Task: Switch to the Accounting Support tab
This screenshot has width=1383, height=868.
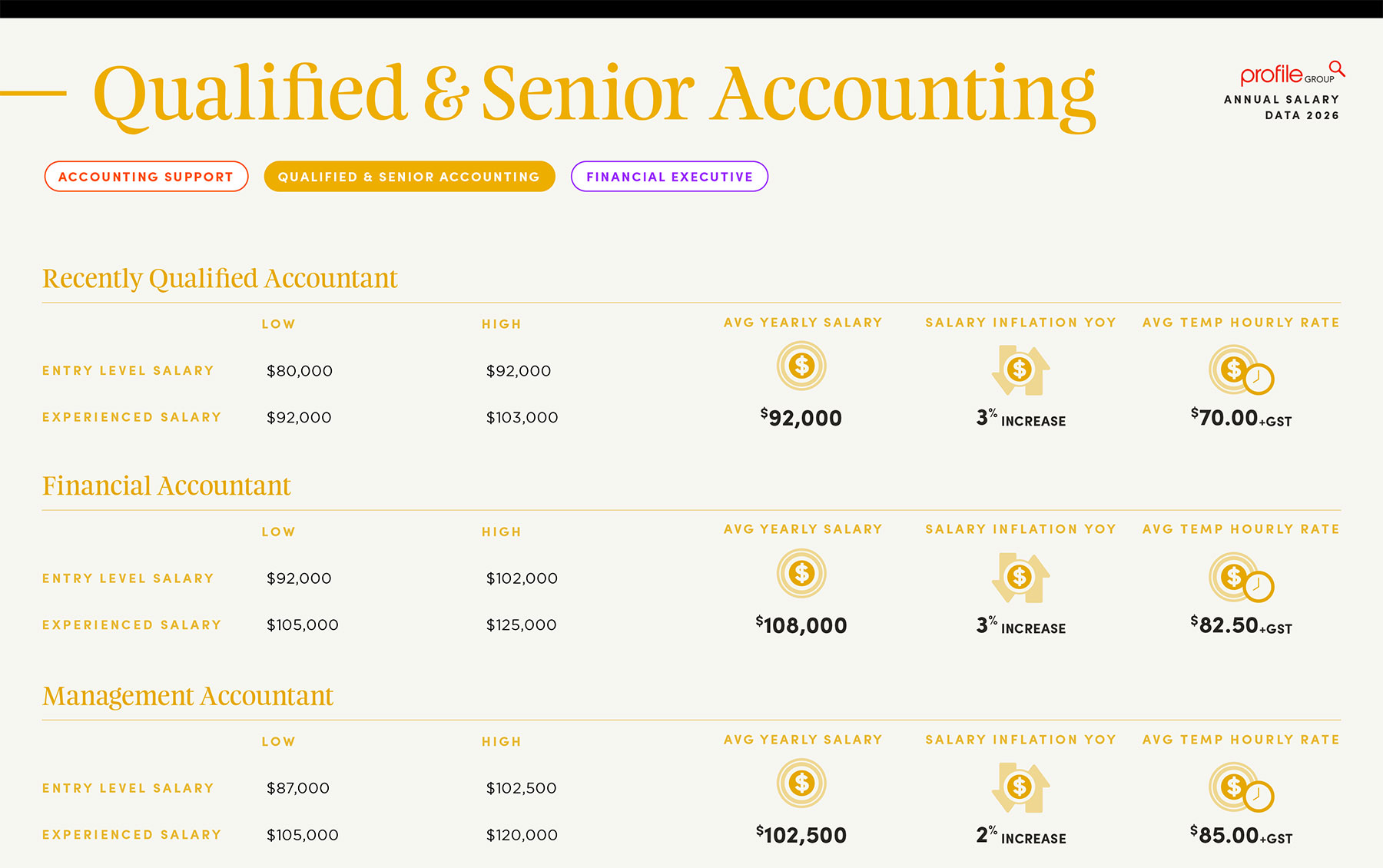Action: coord(146,177)
